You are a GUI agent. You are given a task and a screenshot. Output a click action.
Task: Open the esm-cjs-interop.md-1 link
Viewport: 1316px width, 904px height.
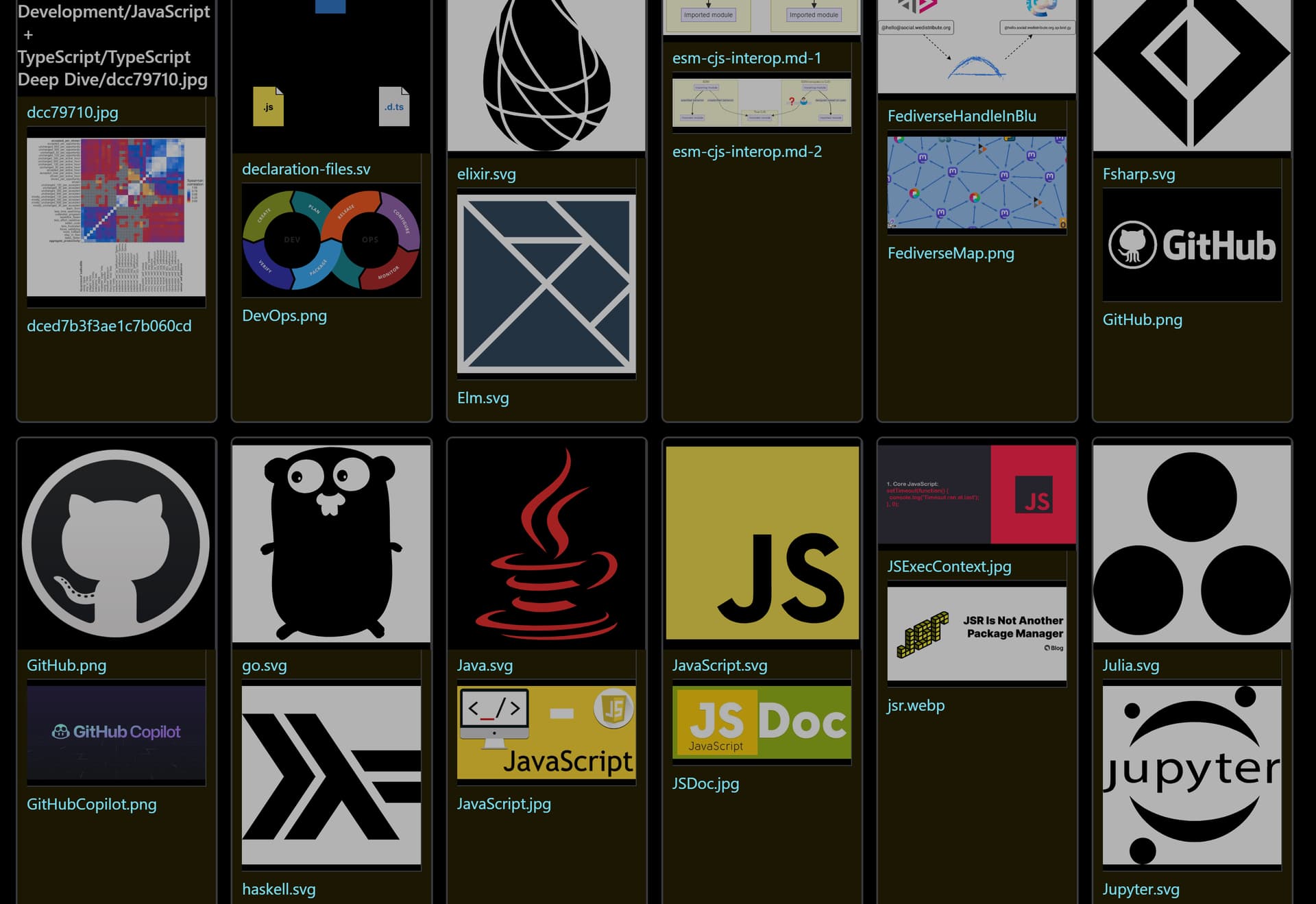point(747,58)
